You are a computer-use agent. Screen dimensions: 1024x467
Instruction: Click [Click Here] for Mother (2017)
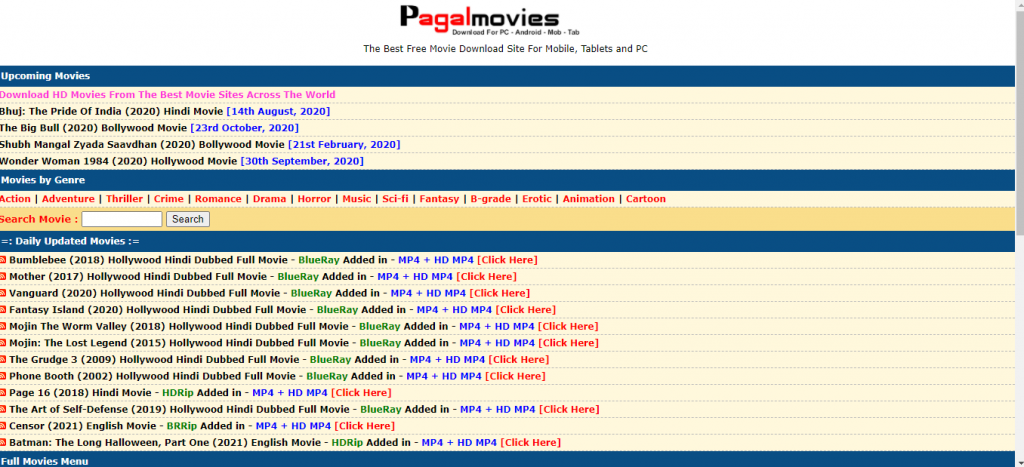click(x=487, y=277)
